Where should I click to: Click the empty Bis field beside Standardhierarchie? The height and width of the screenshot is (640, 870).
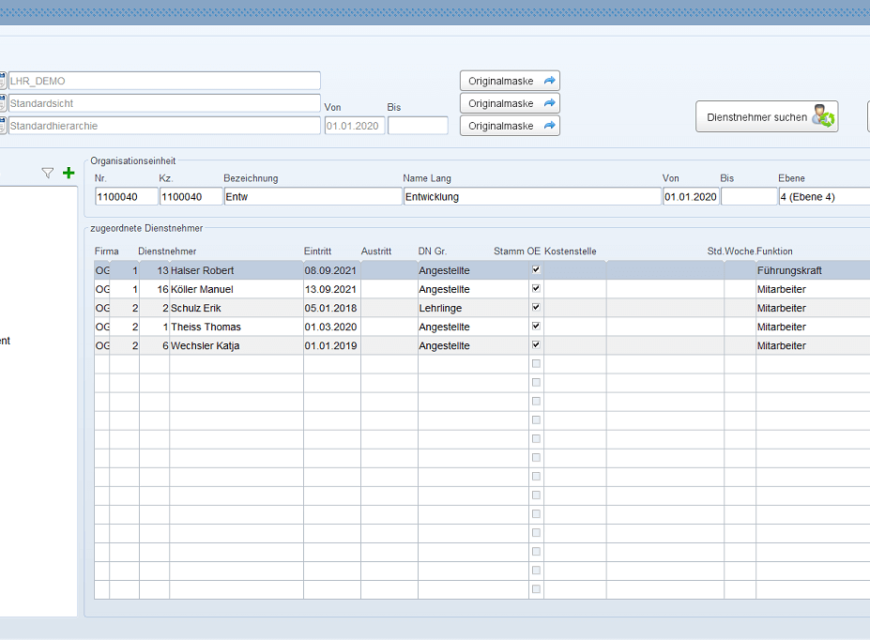(x=417, y=126)
